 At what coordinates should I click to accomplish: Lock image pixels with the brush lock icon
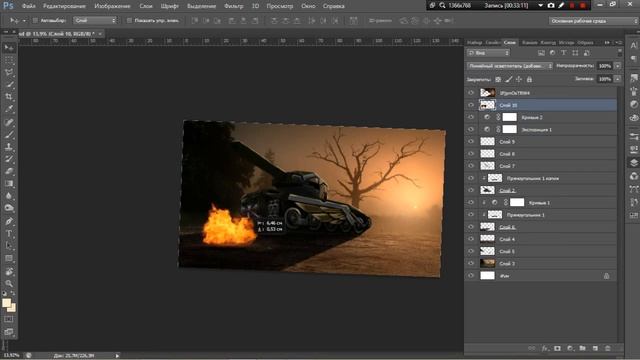click(509, 79)
